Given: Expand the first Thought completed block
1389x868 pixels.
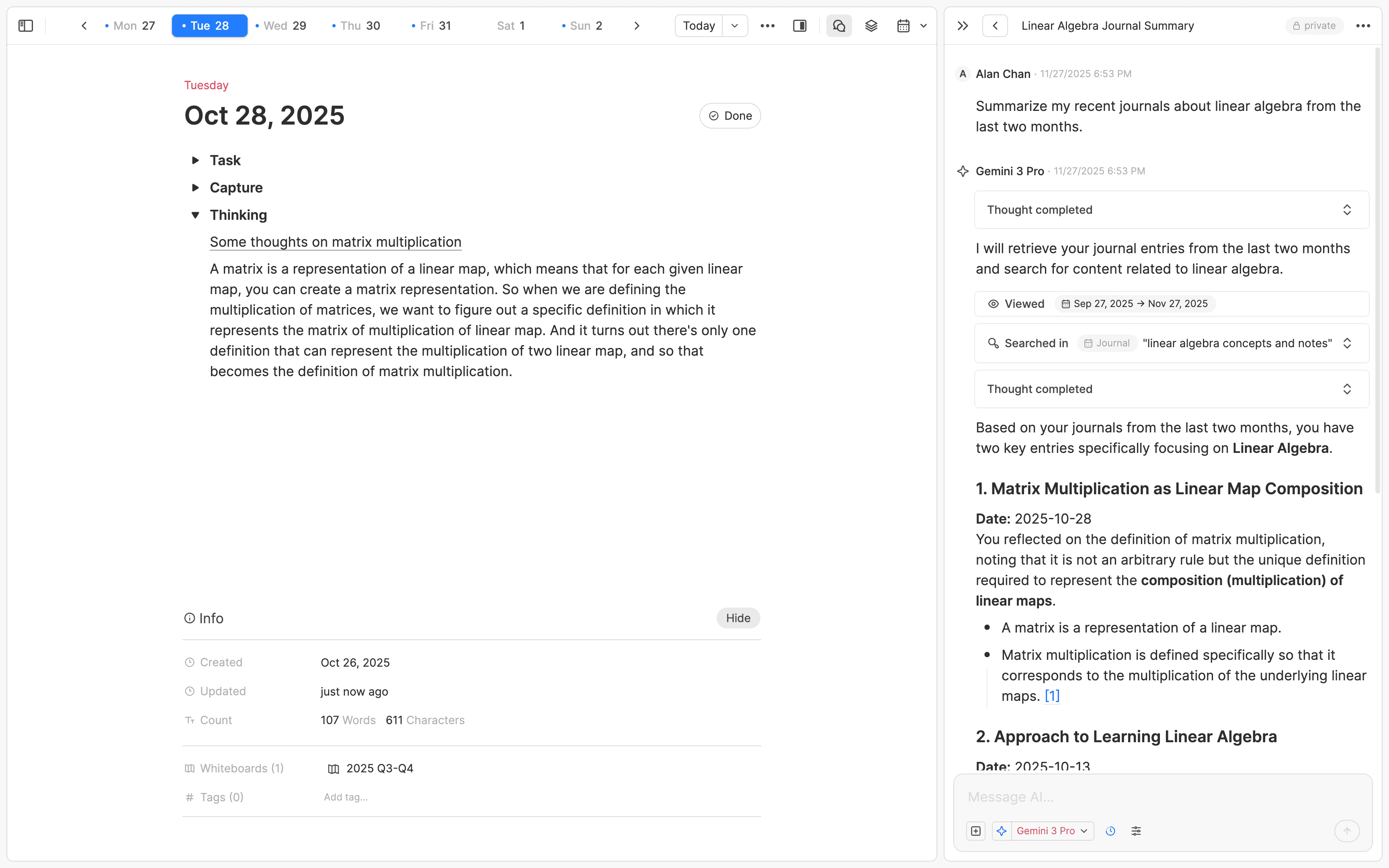Looking at the screenshot, I should 1347,209.
